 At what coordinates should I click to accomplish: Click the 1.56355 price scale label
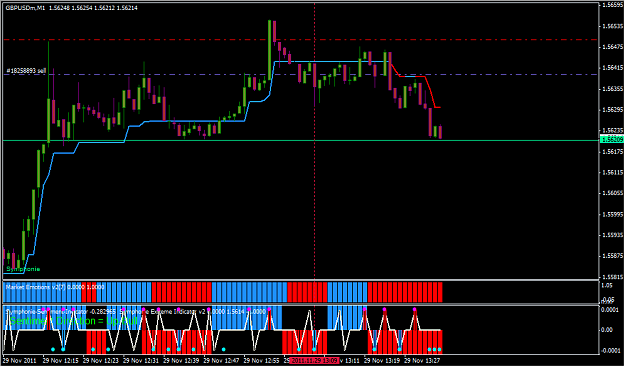613,88
